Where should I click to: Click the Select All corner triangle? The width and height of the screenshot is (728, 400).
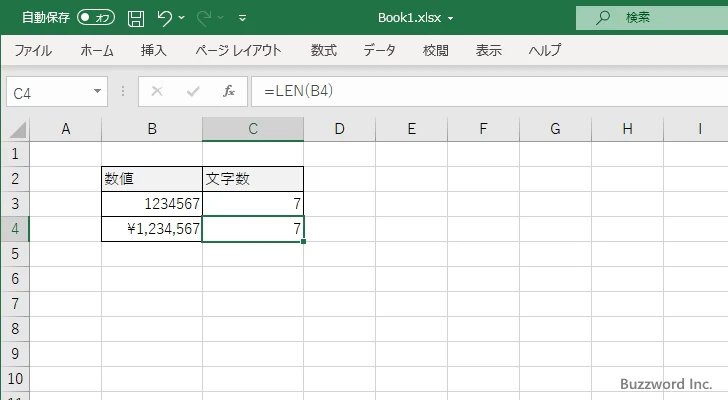[x=17, y=129]
